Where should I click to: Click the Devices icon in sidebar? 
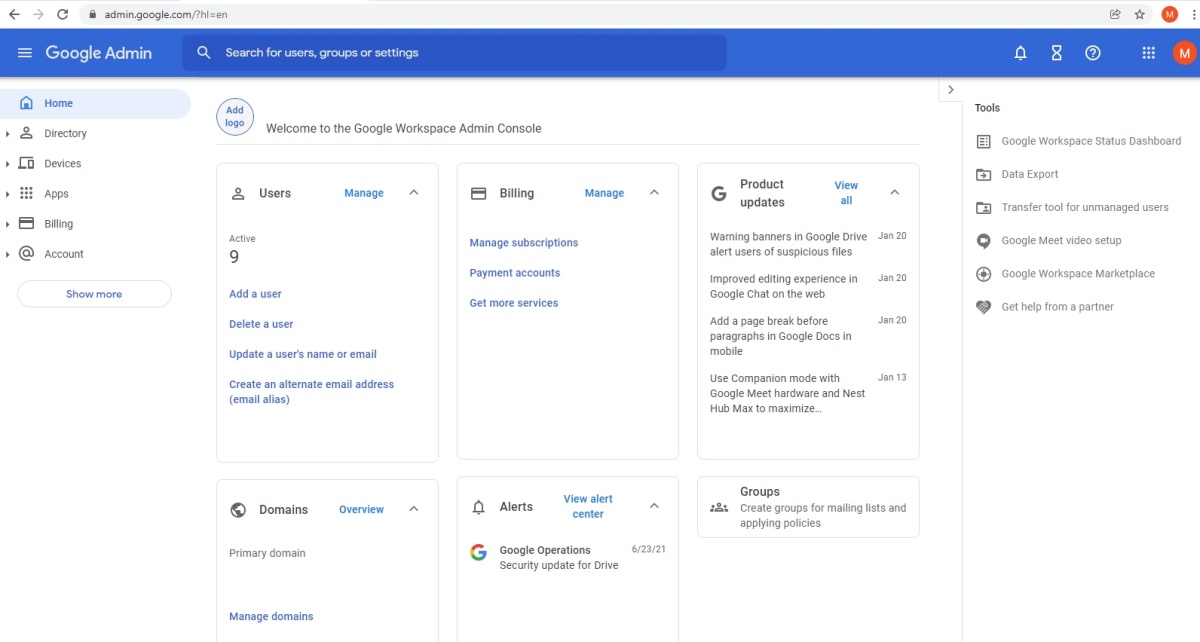coord(26,163)
